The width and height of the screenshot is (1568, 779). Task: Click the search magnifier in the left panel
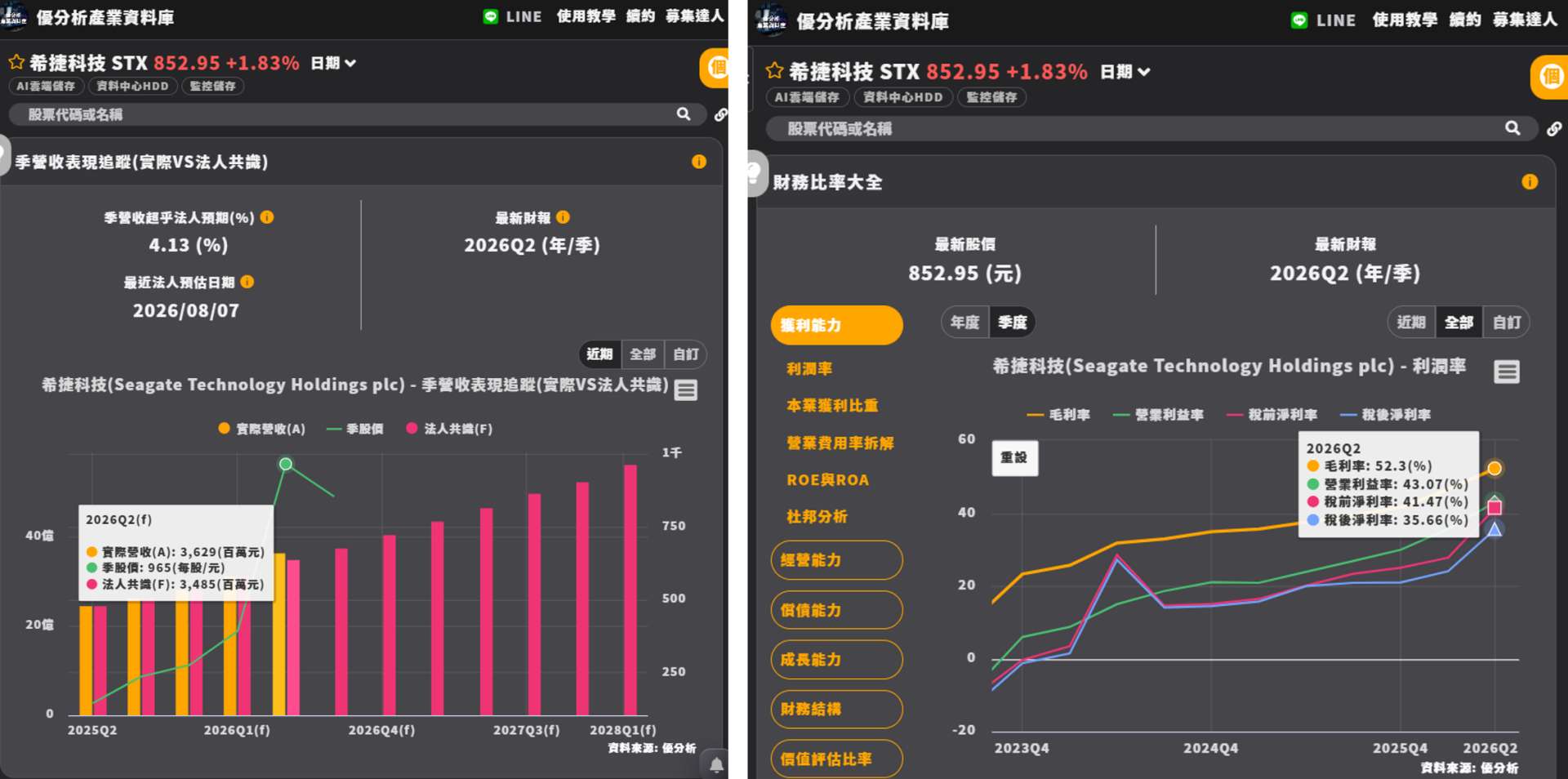point(684,114)
